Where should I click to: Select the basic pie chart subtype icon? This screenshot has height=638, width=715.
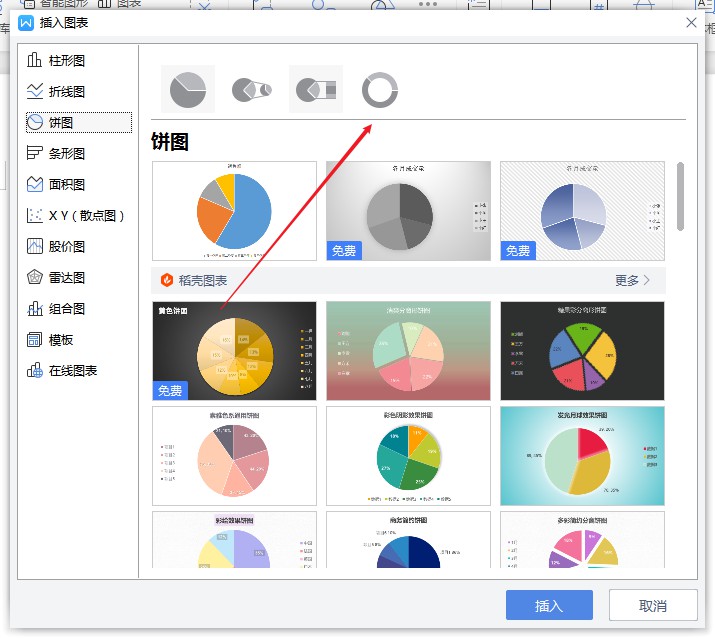[188, 90]
